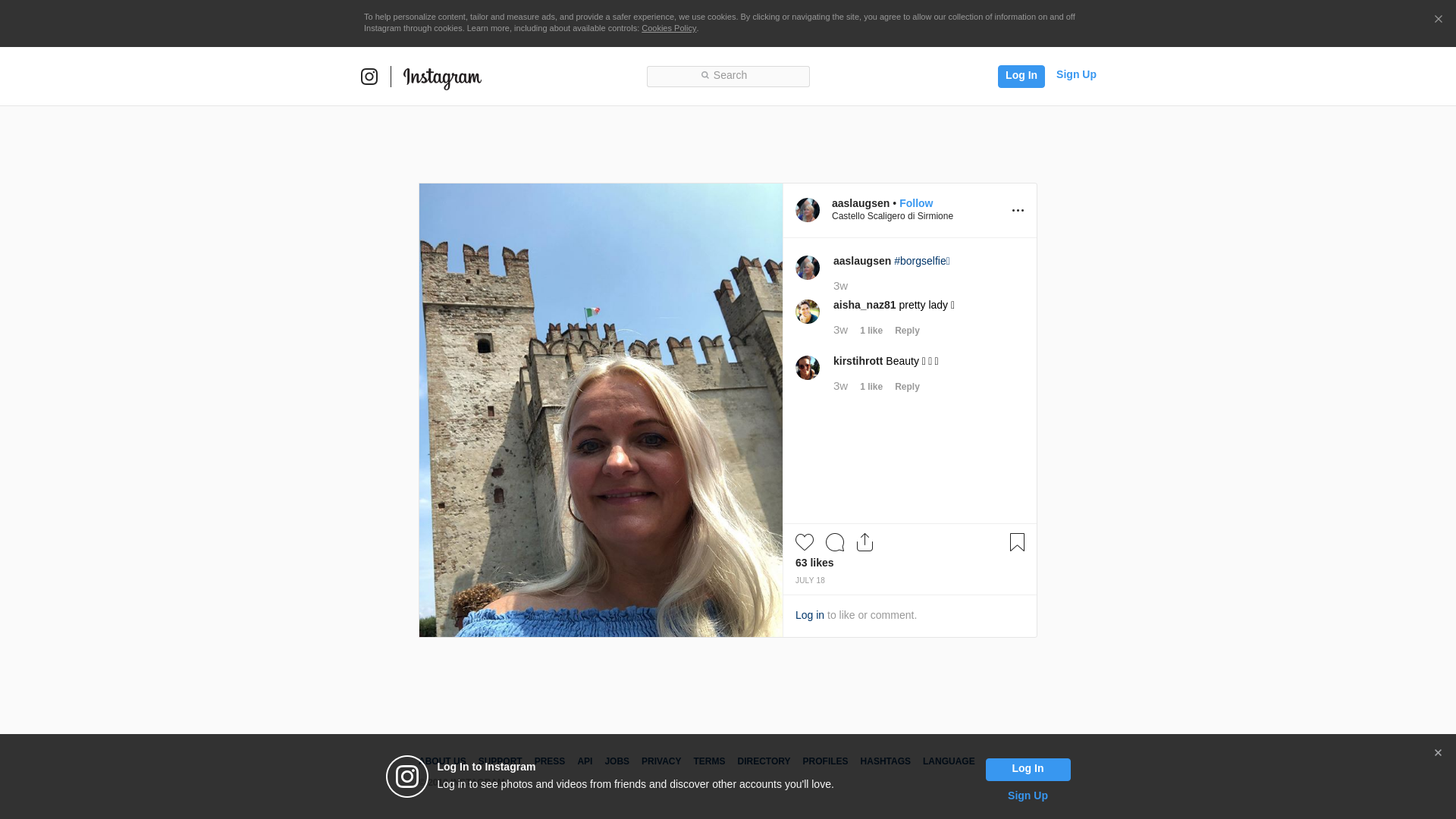View likes on kirstihrott's comment
This screenshot has width=1456, height=819.
871,387
